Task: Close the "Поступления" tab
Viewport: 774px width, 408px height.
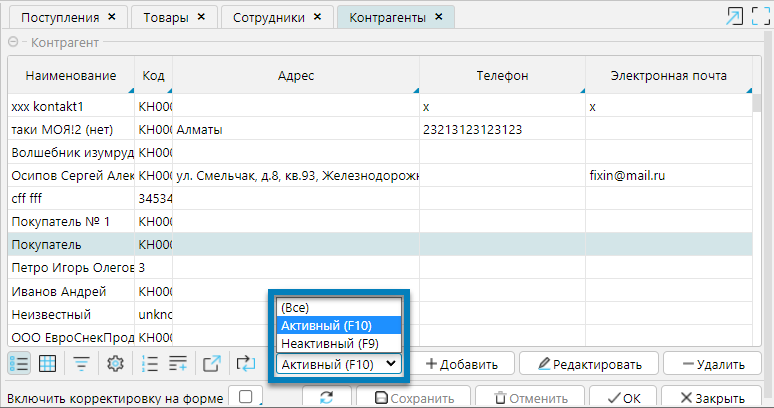Action: click(x=111, y=18)
